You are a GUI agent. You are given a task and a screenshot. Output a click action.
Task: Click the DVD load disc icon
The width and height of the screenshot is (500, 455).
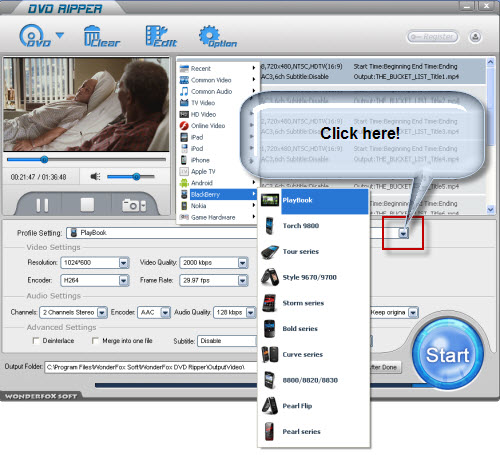tap(34, 35)
